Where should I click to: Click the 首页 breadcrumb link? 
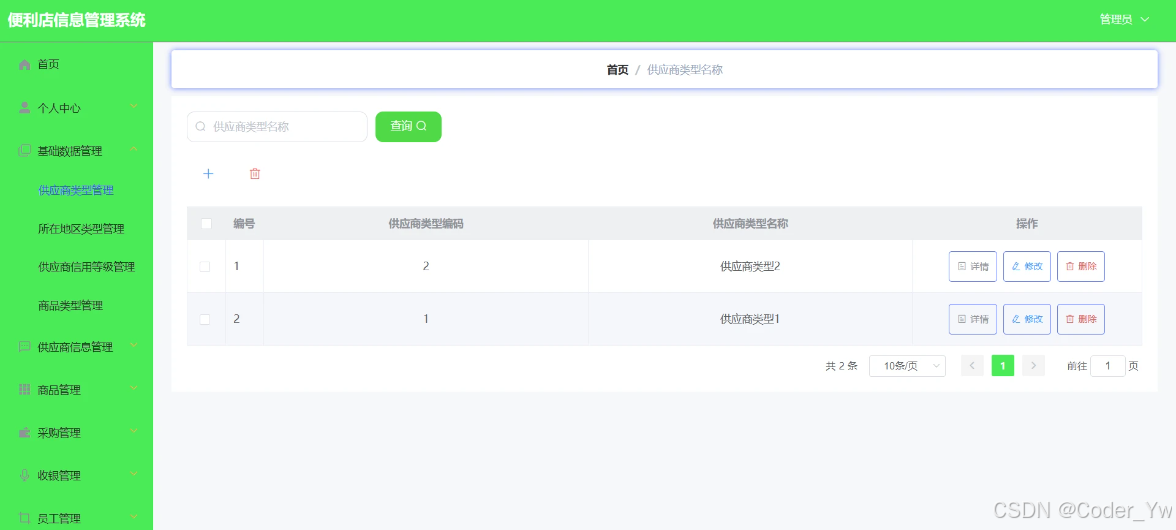pos(617,70)
